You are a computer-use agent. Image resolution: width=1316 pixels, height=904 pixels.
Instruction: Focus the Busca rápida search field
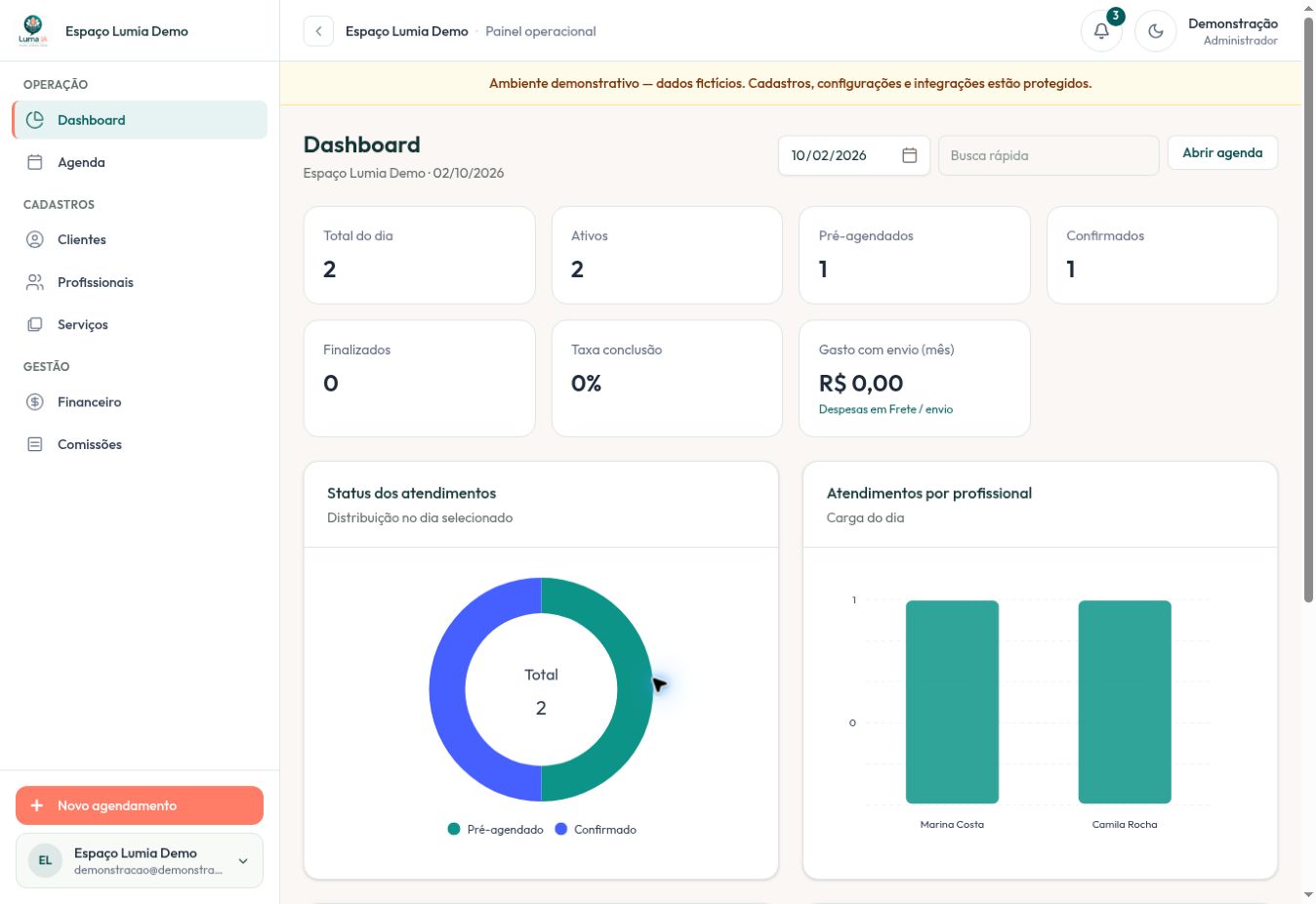(x=1049, y=155)
